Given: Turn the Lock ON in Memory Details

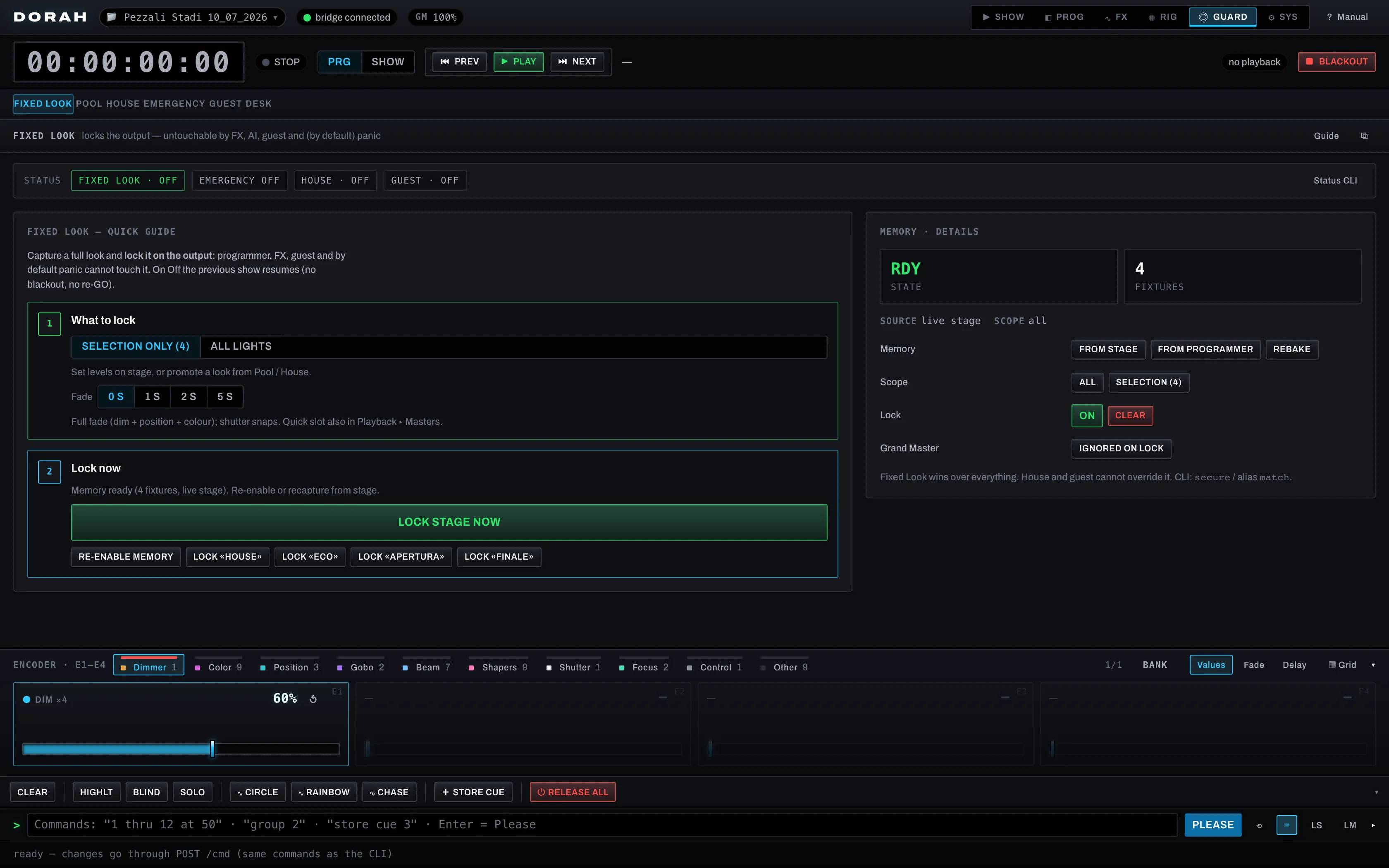Looking at the screenshot, I should 1087,416.
